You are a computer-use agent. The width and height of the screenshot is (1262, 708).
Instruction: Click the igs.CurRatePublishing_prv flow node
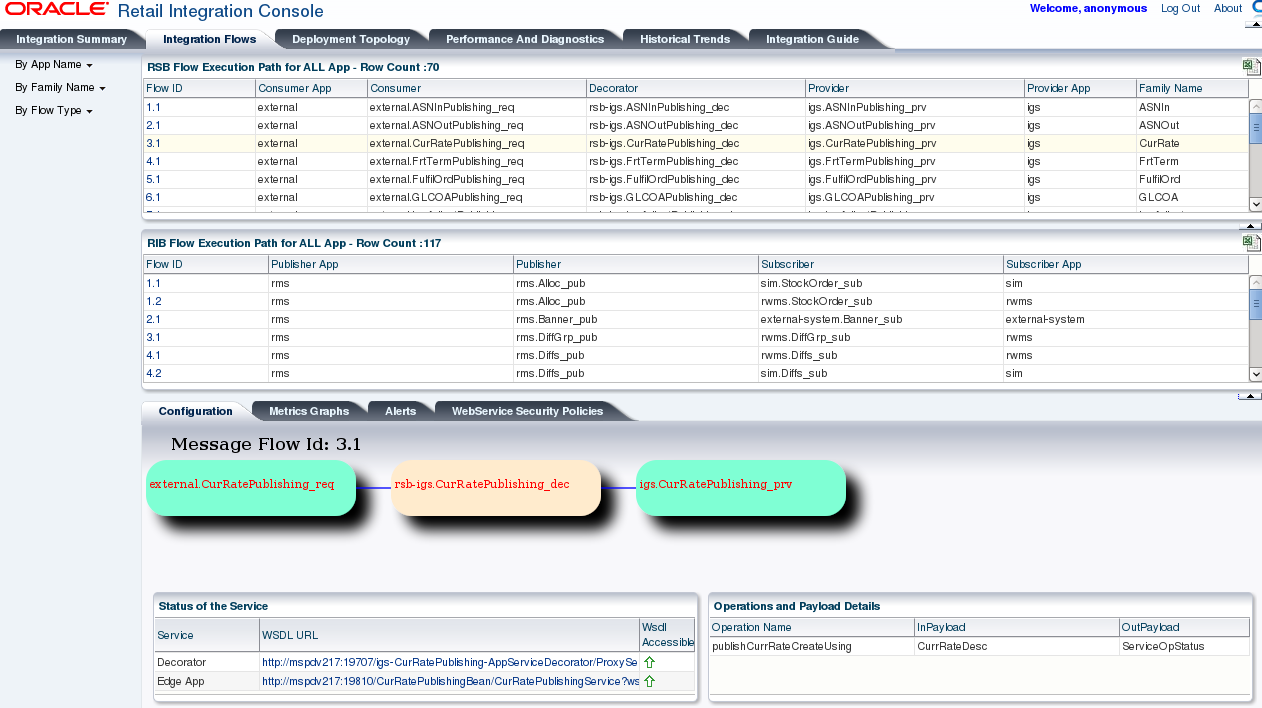741,488
